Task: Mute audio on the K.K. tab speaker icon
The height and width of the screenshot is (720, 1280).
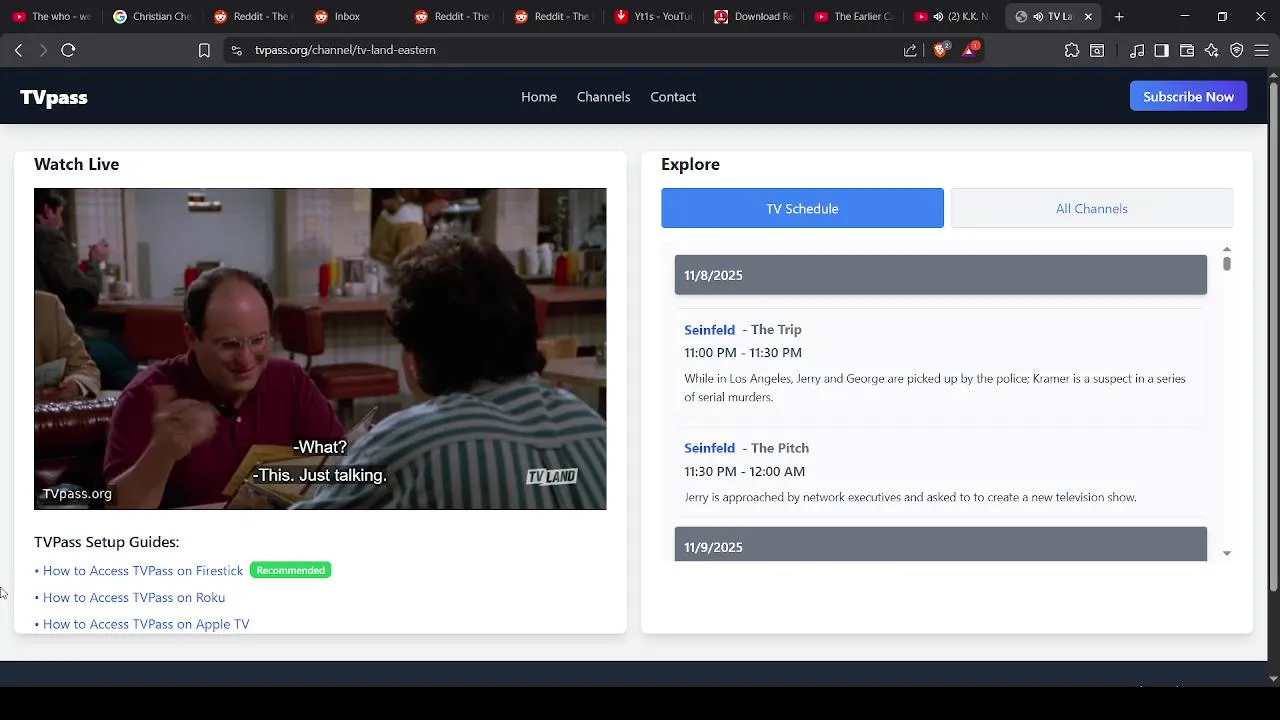Action: [x=938, y=16]
